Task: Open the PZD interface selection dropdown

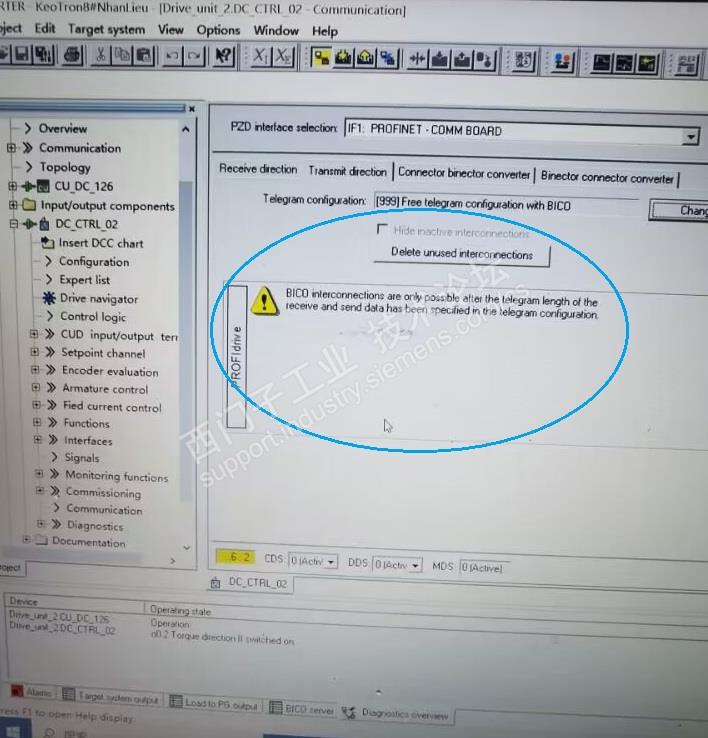Action: point(691,137)
